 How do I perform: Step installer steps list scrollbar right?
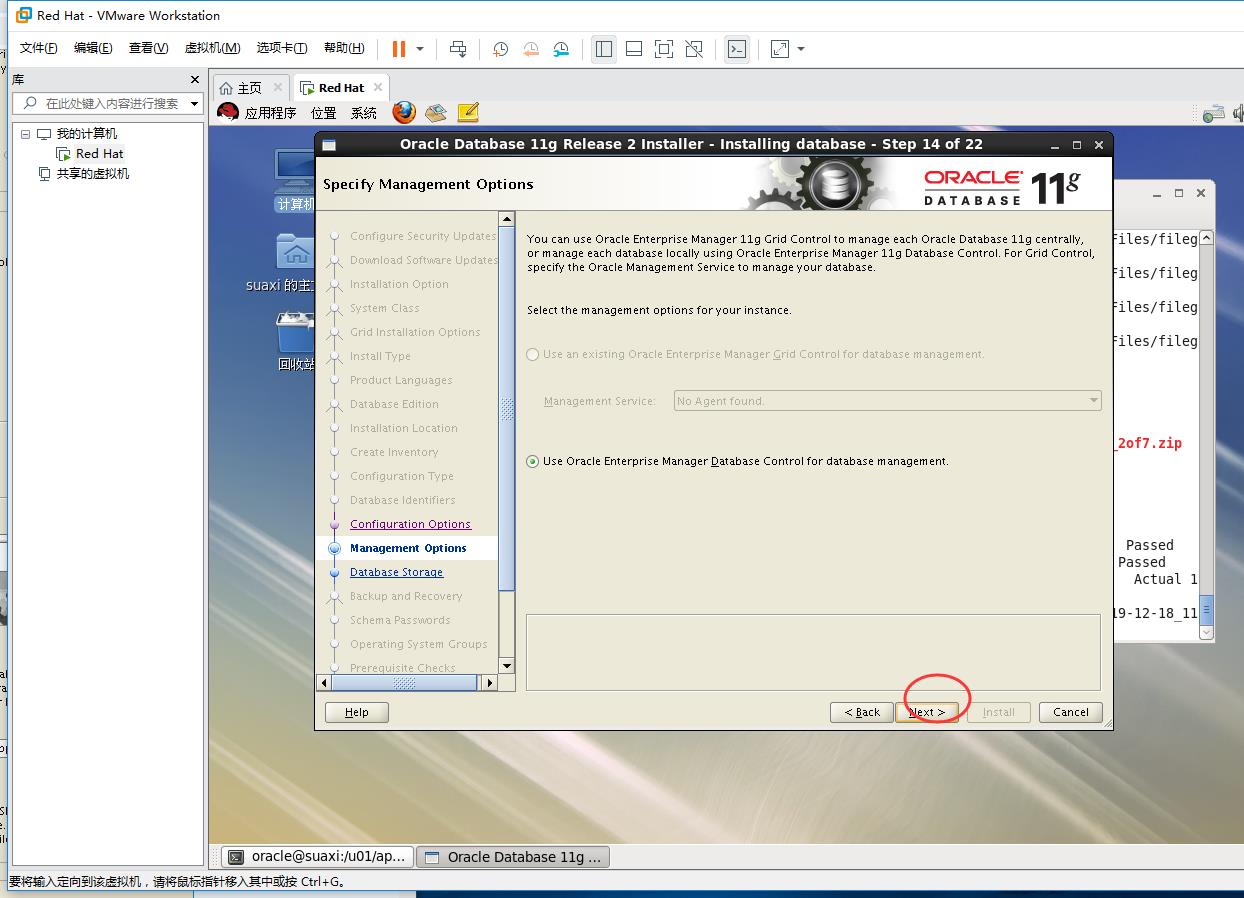(489, 683)
